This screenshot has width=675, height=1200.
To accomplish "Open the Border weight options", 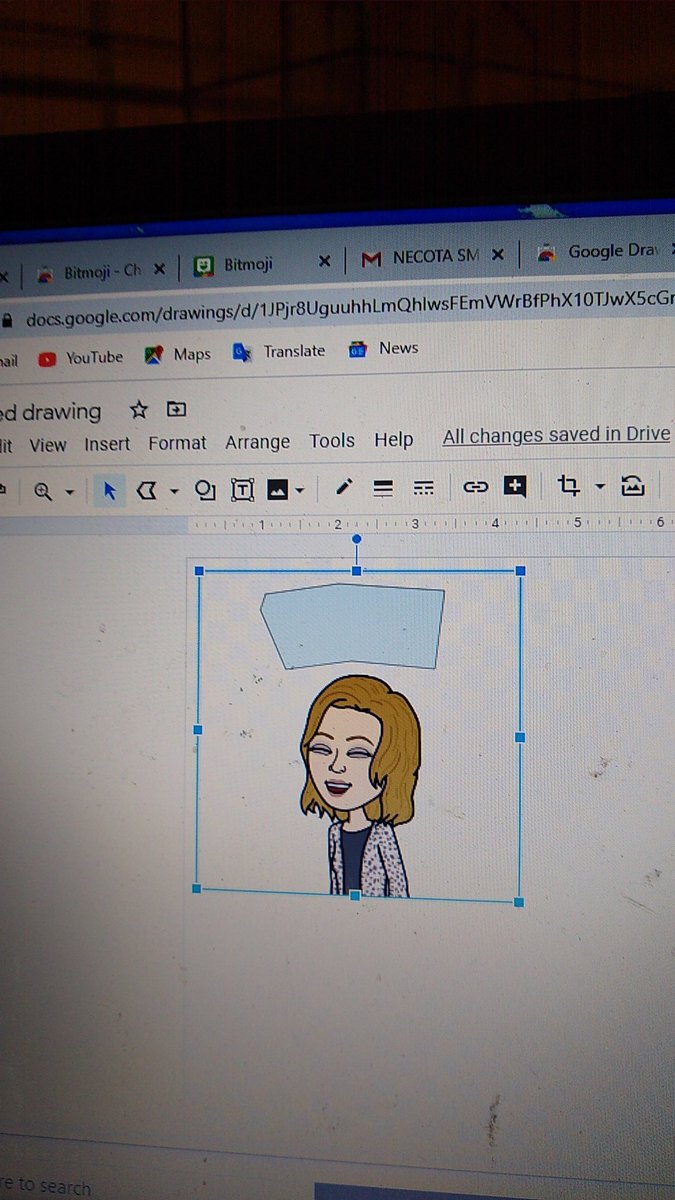I will coord(382,488).
